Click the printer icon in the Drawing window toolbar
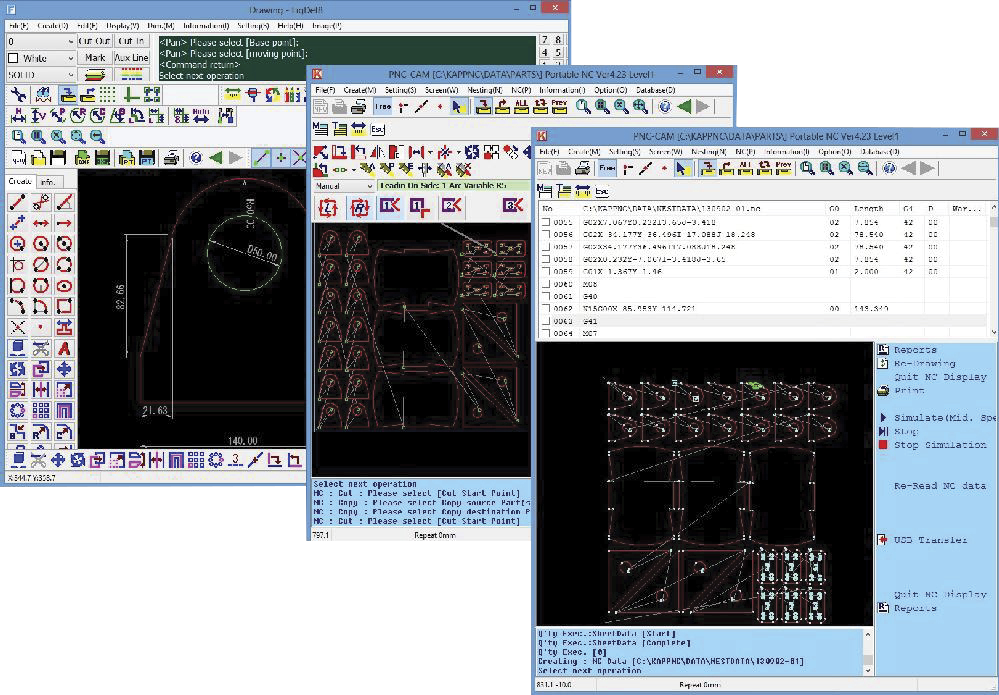999x695 pixels. coord(171,158)
